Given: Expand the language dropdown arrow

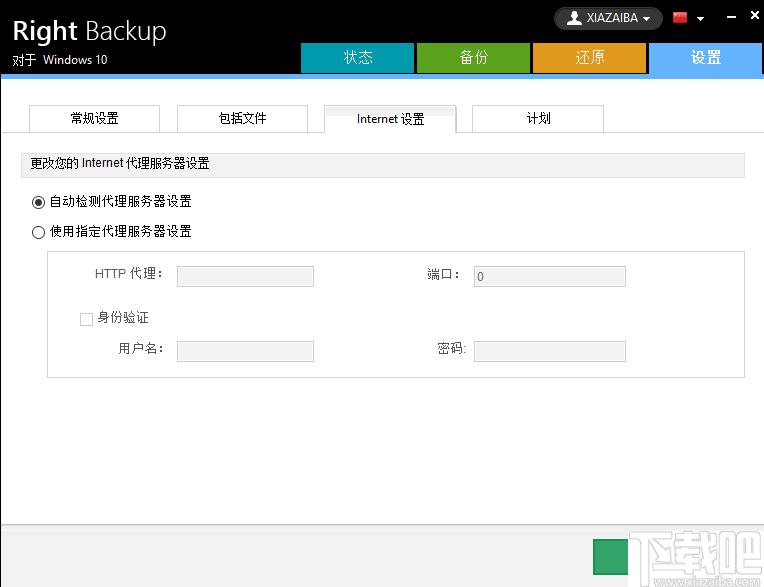Looking at the screenshot, I should [700, 19].
